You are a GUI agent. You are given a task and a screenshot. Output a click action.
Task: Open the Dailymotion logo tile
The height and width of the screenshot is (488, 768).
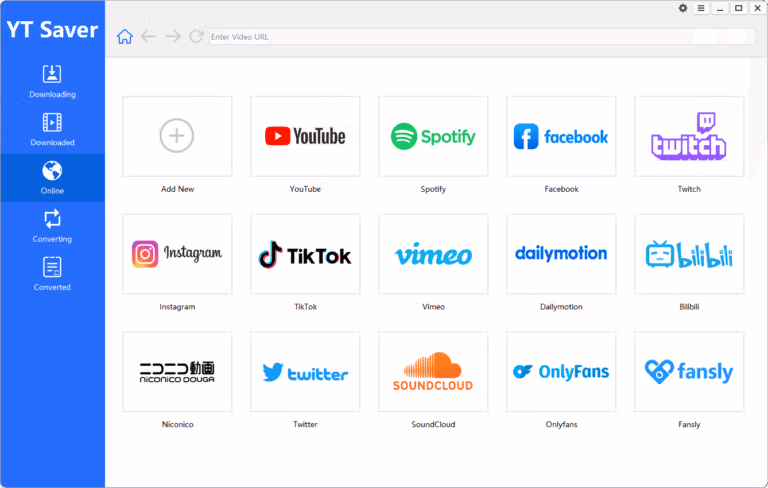coord(561,254)
